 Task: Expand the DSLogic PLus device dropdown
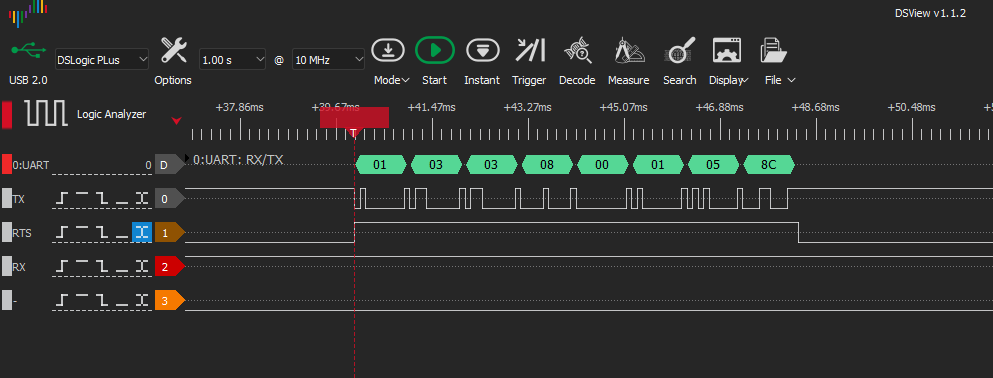pos(102,60)
